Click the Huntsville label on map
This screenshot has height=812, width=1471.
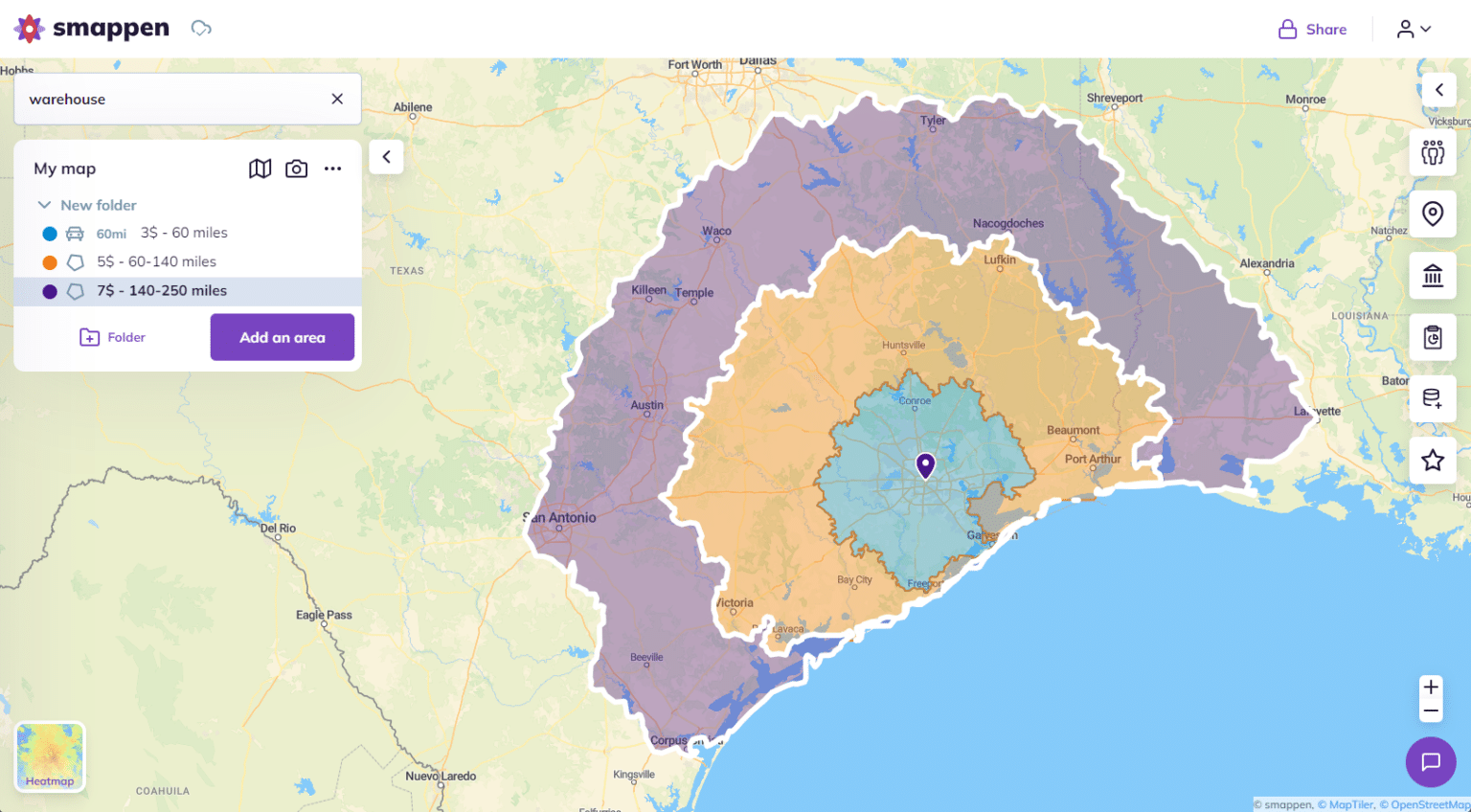(904, 345)
